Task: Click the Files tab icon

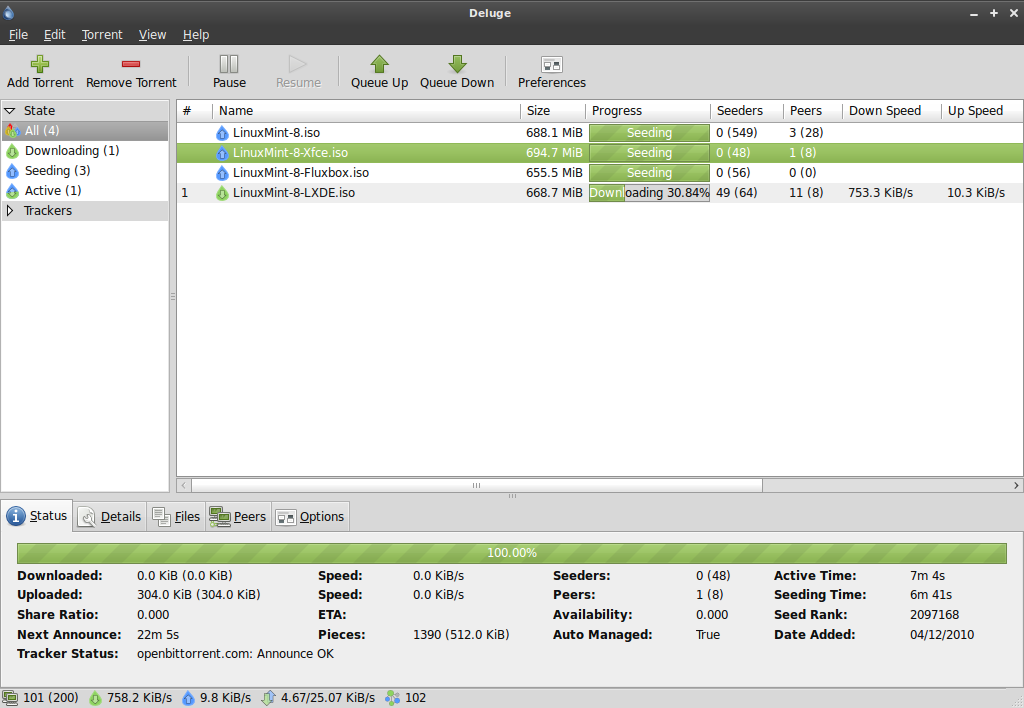Action: click(161, 517)
